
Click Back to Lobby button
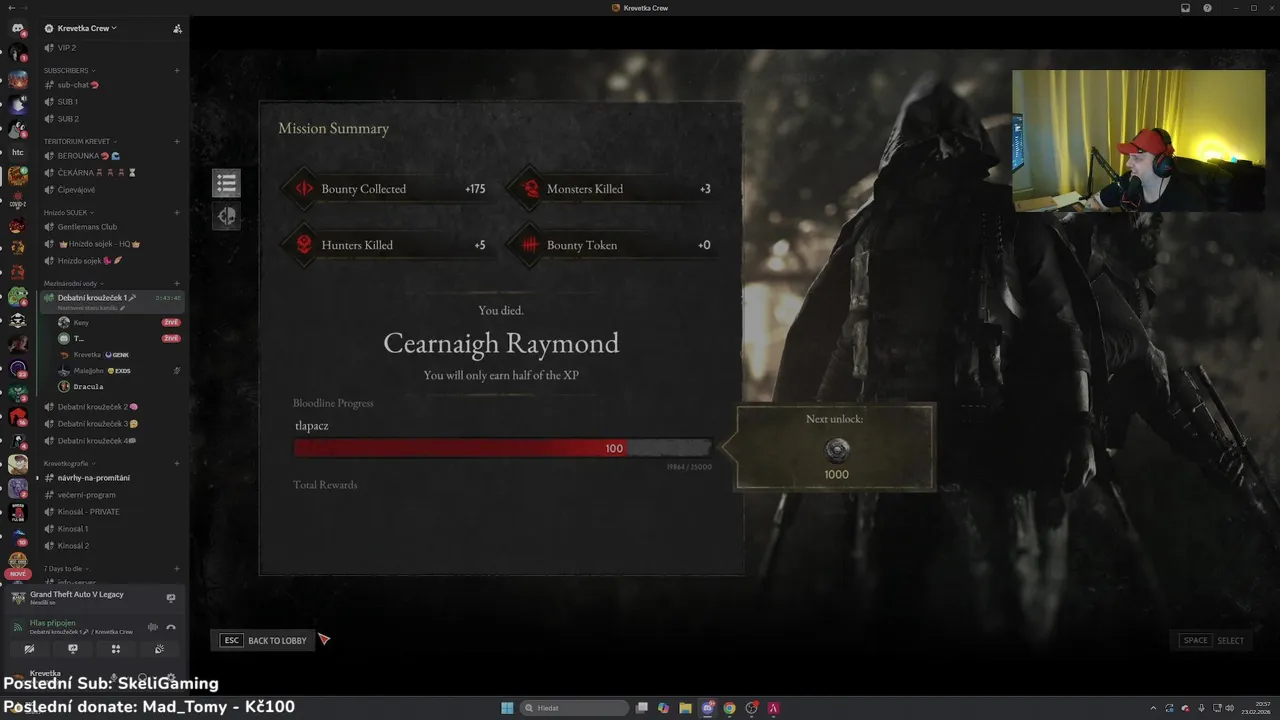265,640
